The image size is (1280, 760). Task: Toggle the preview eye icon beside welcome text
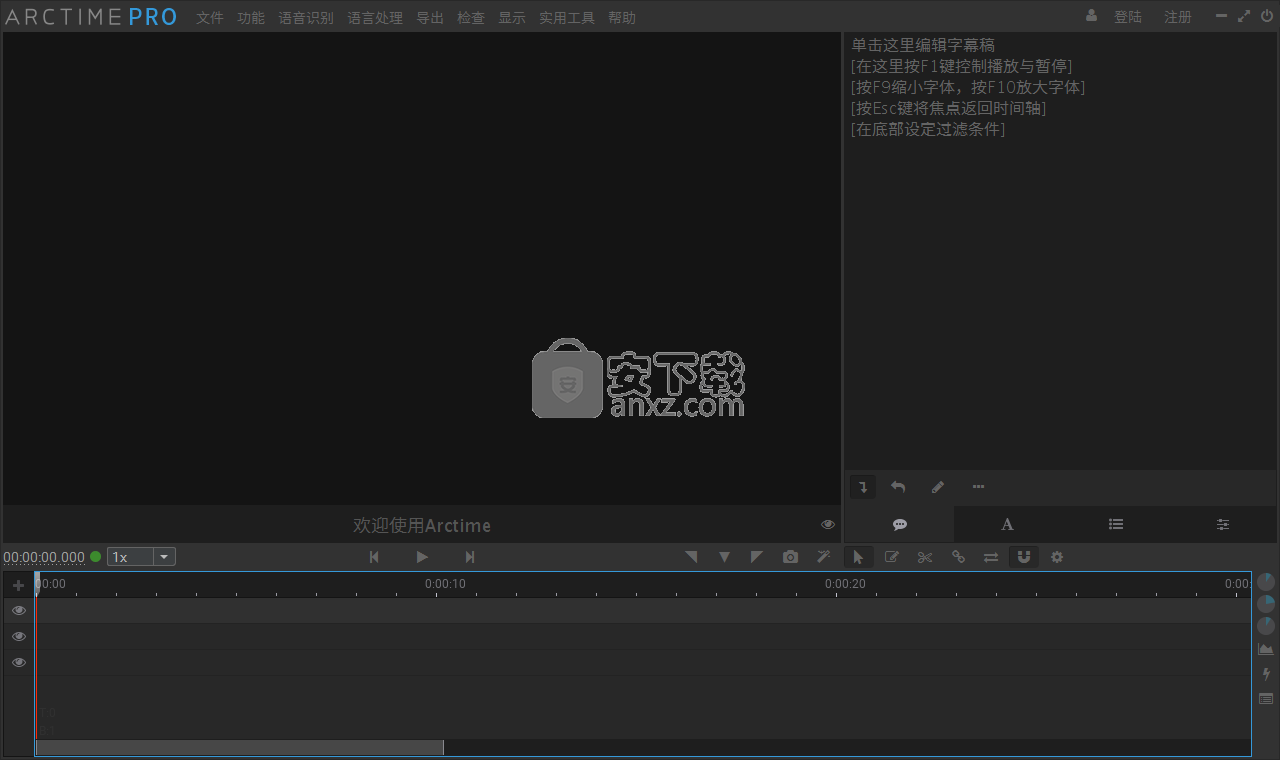(828, 524)
